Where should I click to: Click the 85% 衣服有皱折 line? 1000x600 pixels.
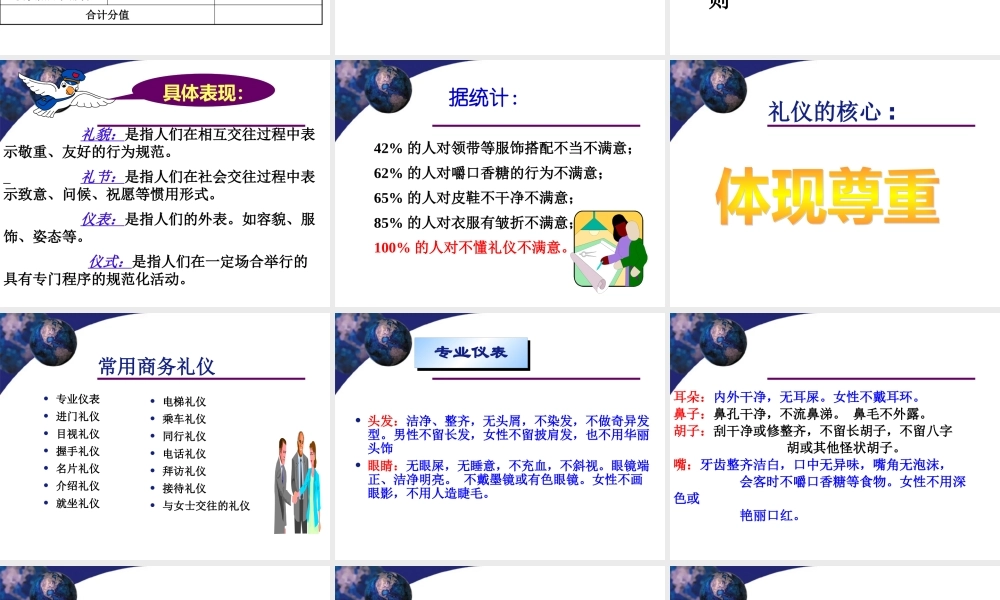pyautogui.click(x=473, y=223)
